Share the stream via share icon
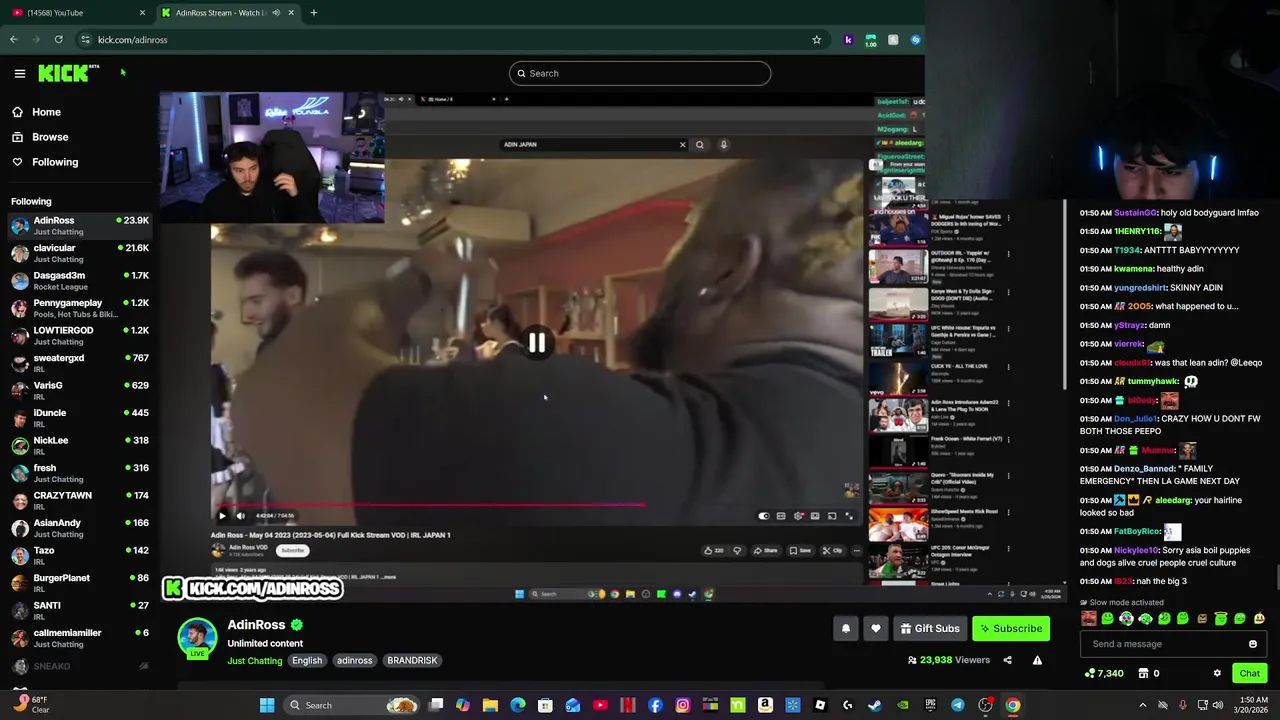The image size is (1280, 720). [x=1007, y=660]
